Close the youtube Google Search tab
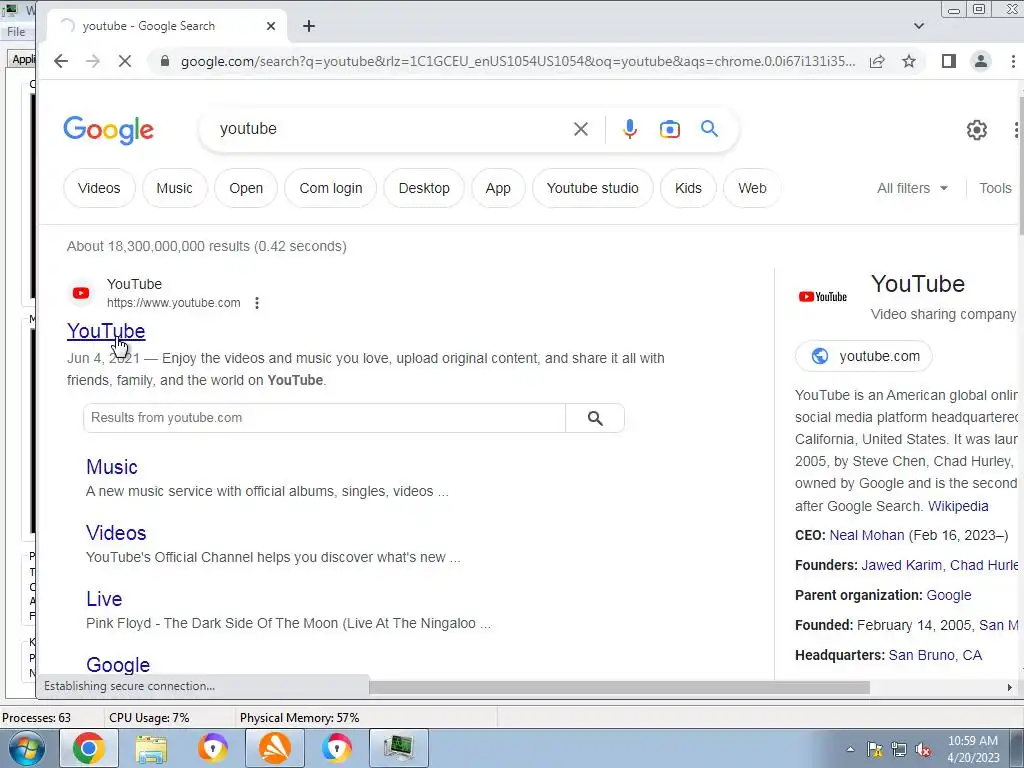This screenshot has width=1024, height=768. (271, 26)
